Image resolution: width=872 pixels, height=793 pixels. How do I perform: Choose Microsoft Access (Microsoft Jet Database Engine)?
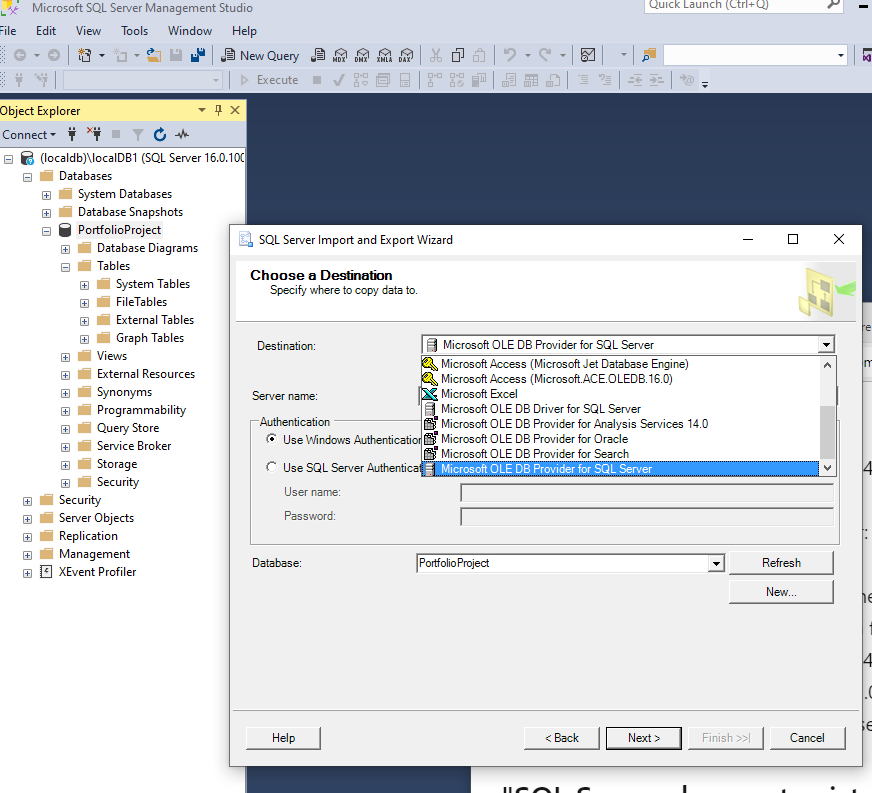coord(621,364)
